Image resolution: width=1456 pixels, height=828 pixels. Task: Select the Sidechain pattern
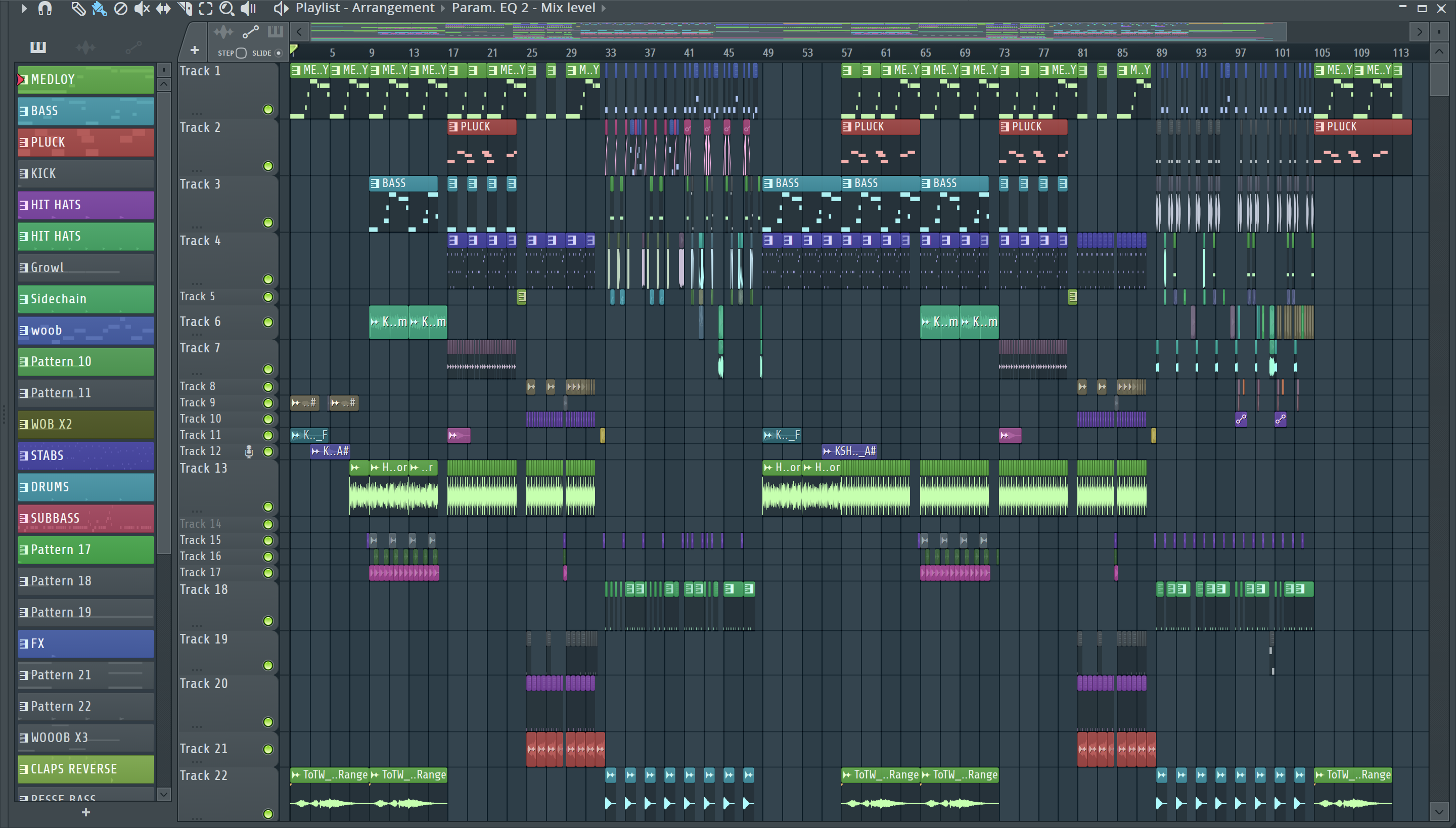pos(86,299)
